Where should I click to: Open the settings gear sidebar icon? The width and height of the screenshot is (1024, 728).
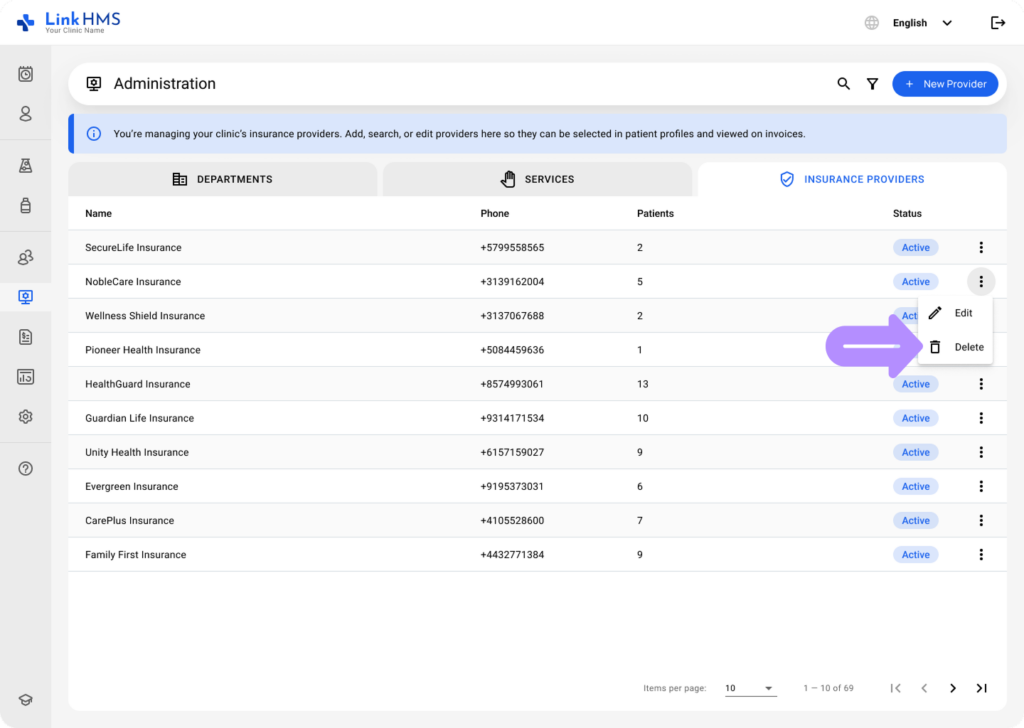tap(25, 417)
